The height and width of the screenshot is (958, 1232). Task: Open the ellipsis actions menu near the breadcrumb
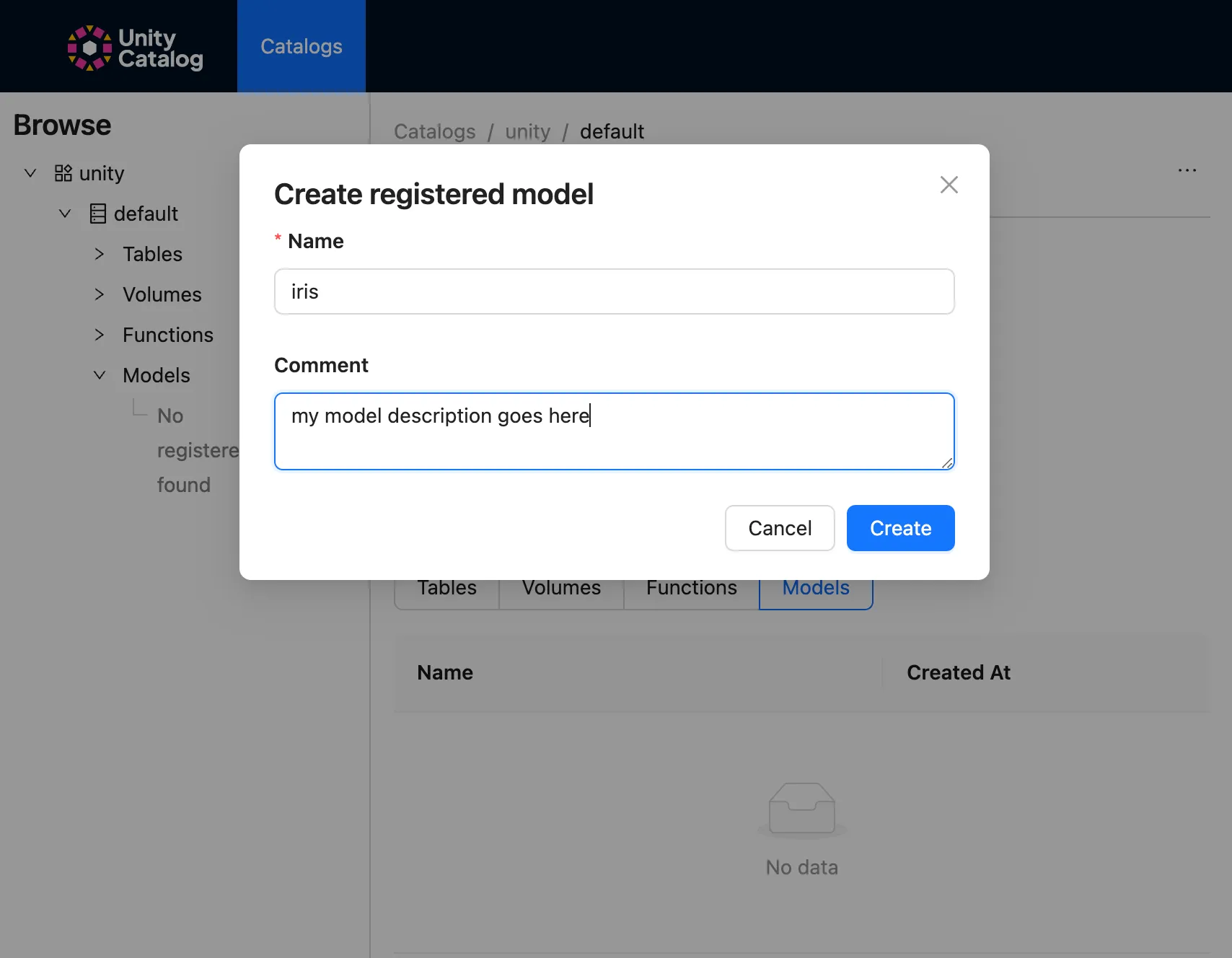tap(1187, 170)
